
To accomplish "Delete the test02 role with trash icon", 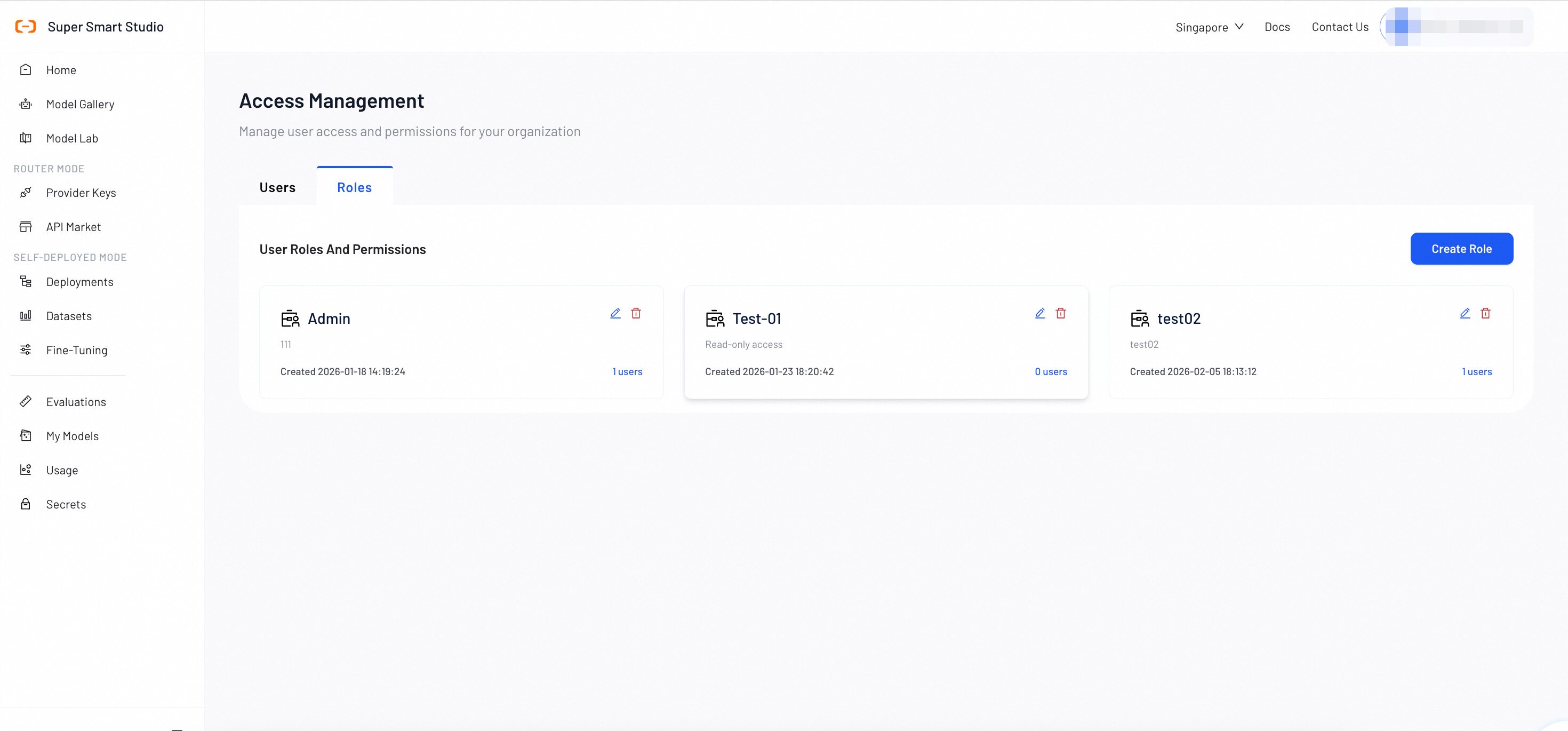I will [x=1486, y=313].
